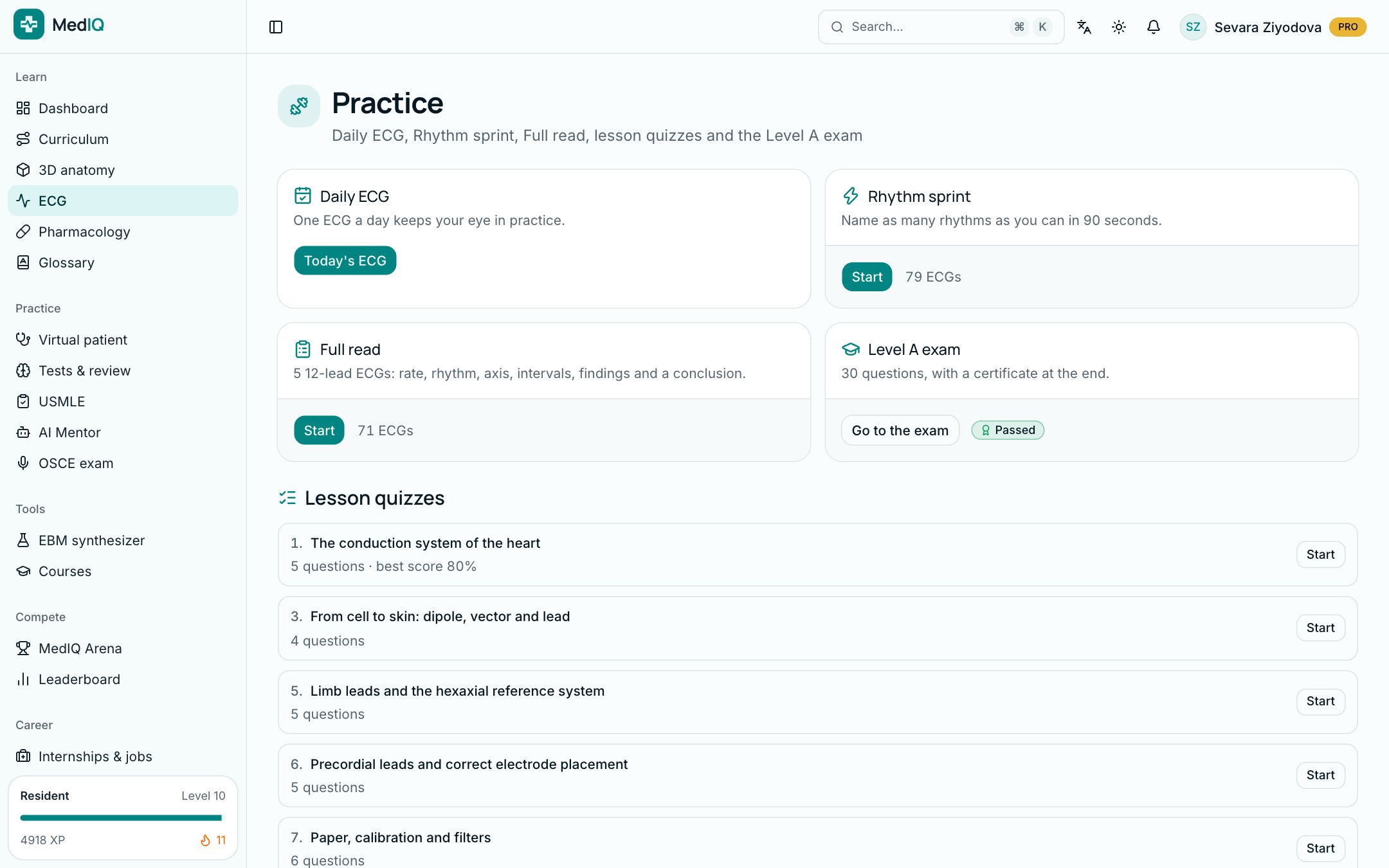Click the USMLE clipboard icon
The image size is (1389, 868).
coord(23,401)
